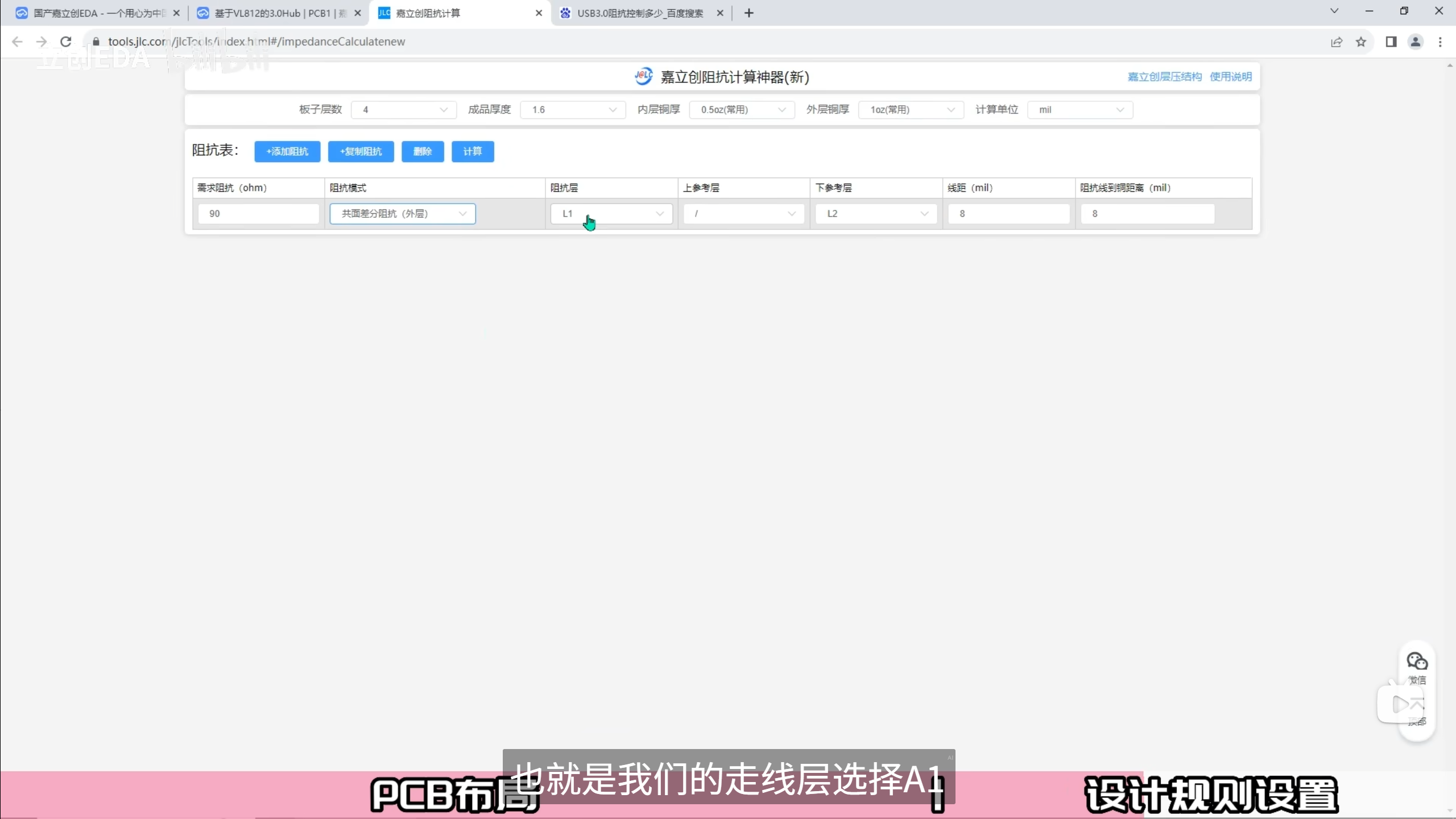Open the WeChat contact floating icon
The image size is (1456, 819).
coord(1417,663)
